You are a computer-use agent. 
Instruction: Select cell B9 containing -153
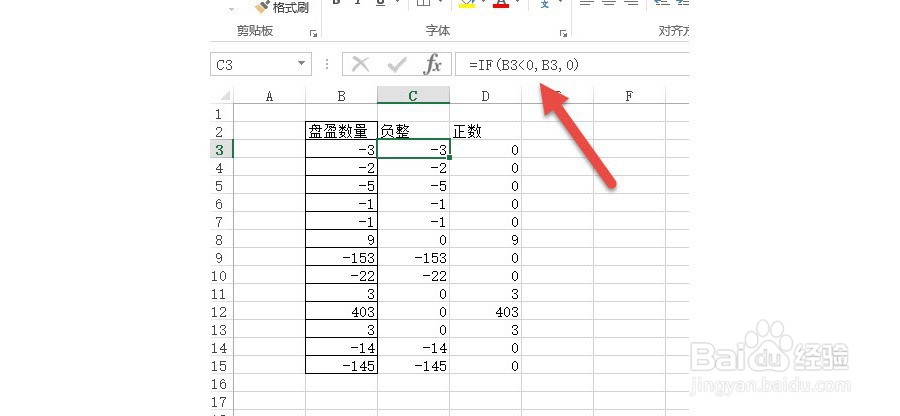(x=342, y=258)
